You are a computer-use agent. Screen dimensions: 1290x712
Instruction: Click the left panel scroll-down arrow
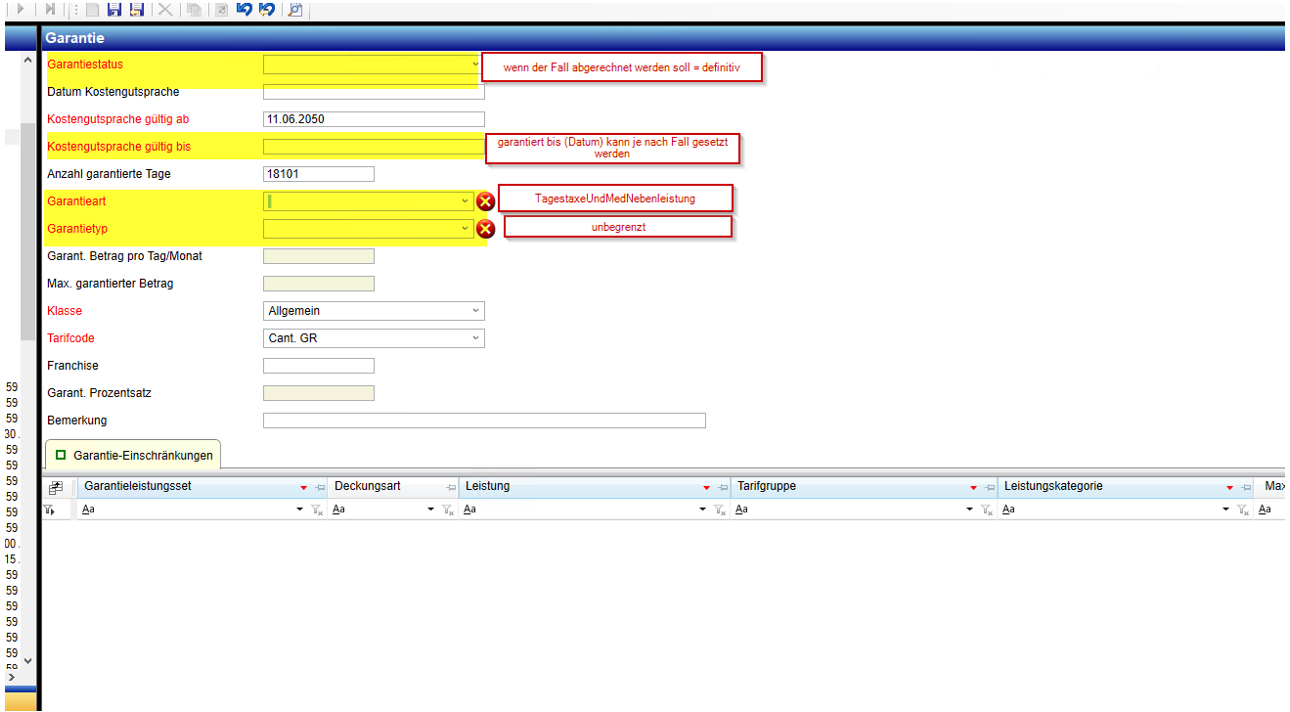tap(27, 661)
